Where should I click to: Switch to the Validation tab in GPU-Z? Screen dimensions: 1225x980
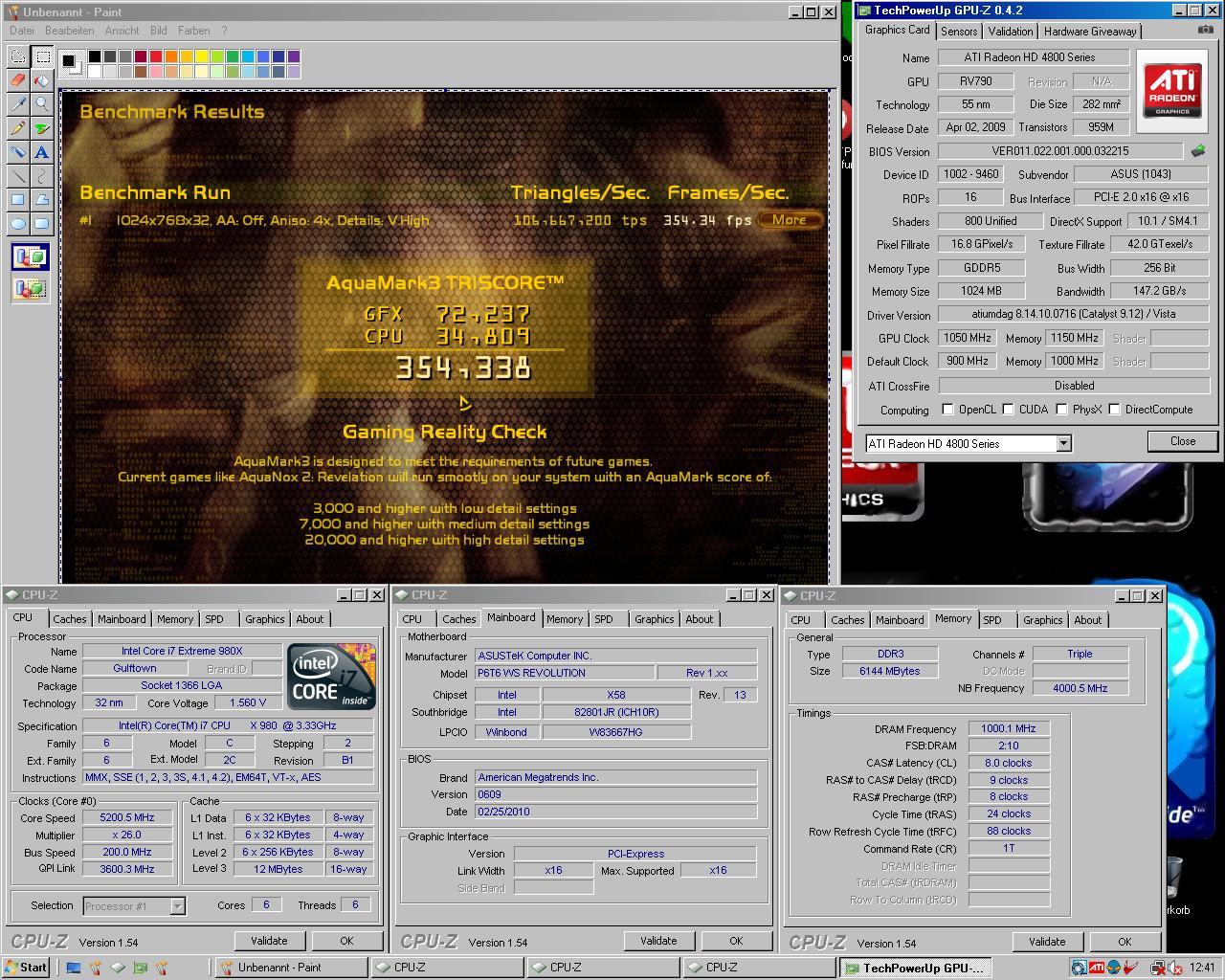(x=1011, y=32)
